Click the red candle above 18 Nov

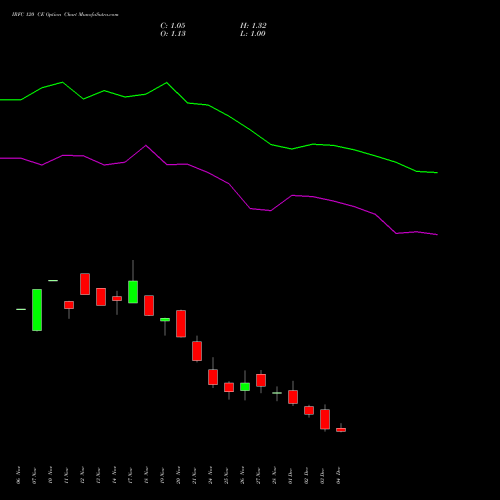tap(149, 305)
